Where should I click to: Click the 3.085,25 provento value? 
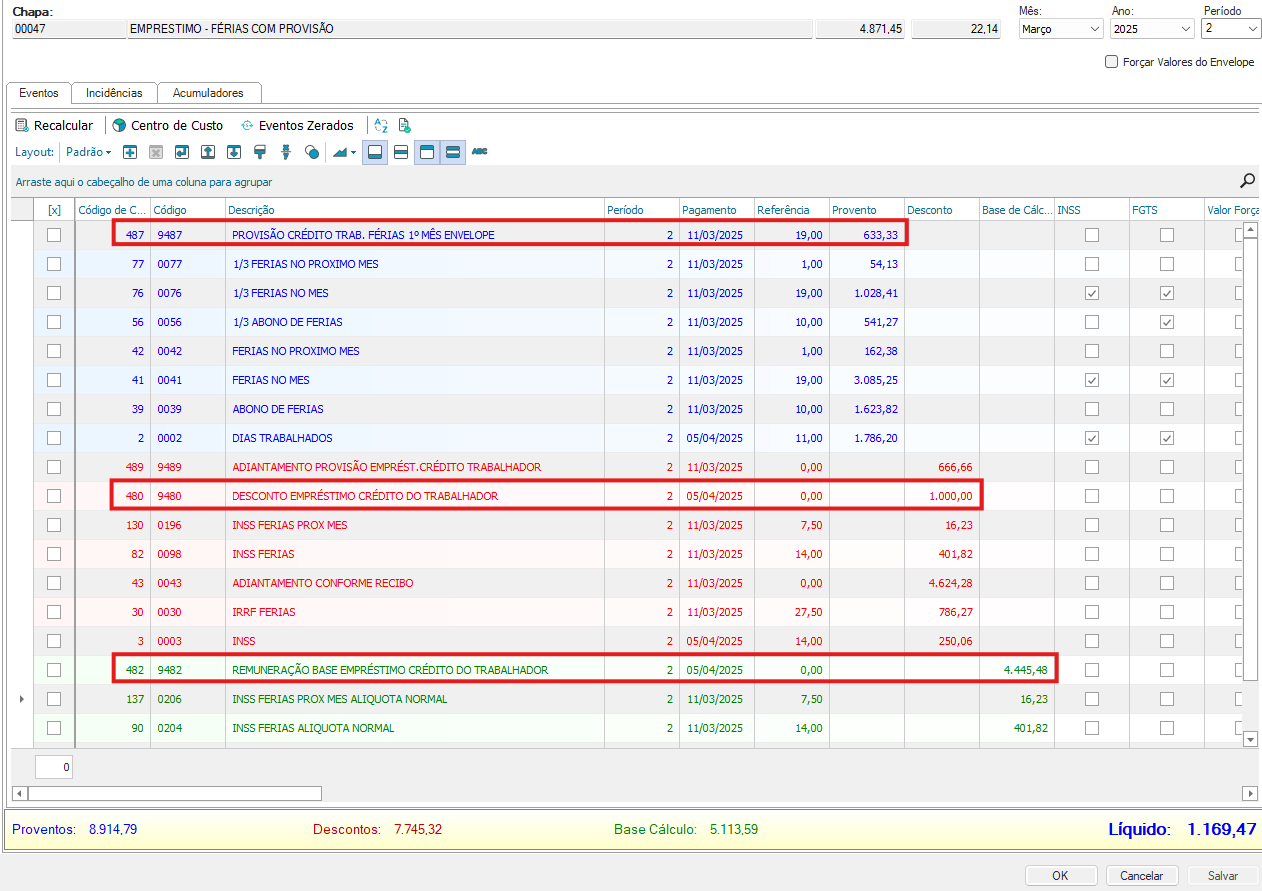[875, 380]
